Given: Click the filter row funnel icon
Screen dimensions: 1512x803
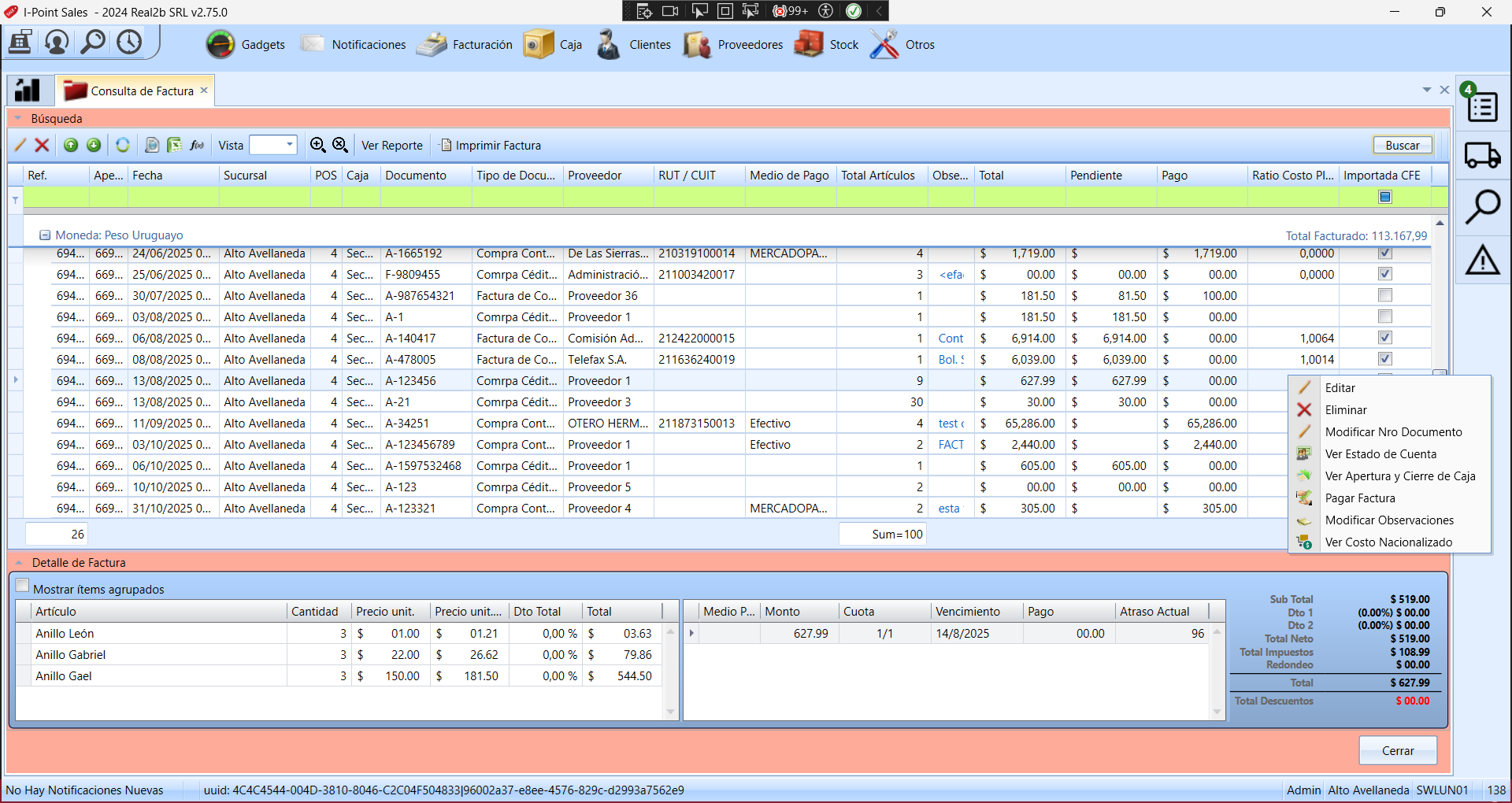Looking at the screenshot, I should (16, 200).
